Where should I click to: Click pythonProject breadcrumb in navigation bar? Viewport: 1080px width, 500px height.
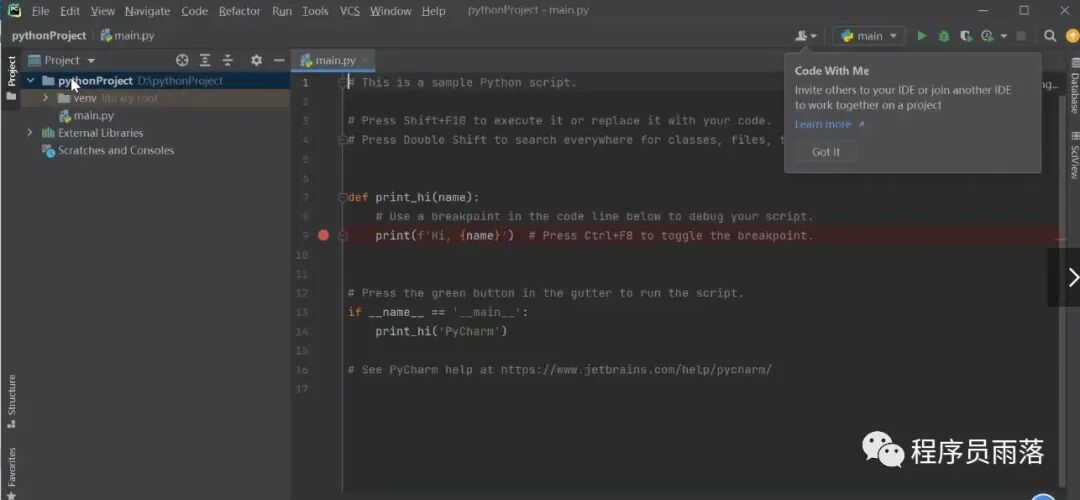coord(49,36)
